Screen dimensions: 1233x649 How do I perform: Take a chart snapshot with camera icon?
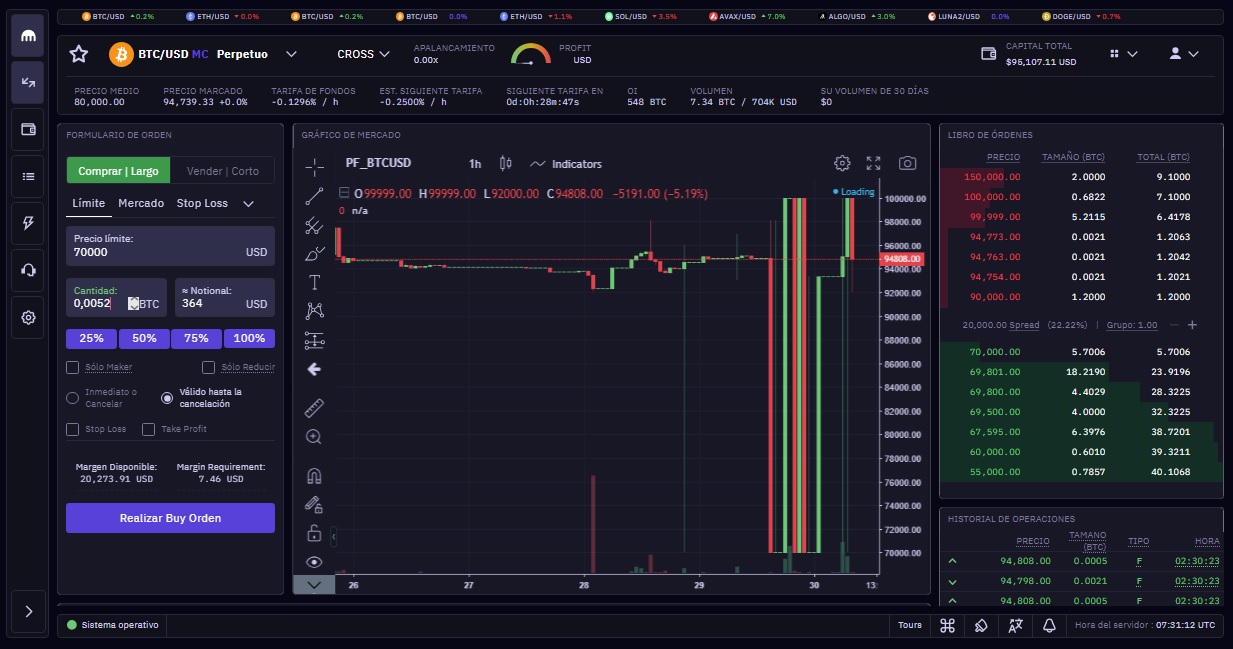pyautogui.click(x=907, y=163)
